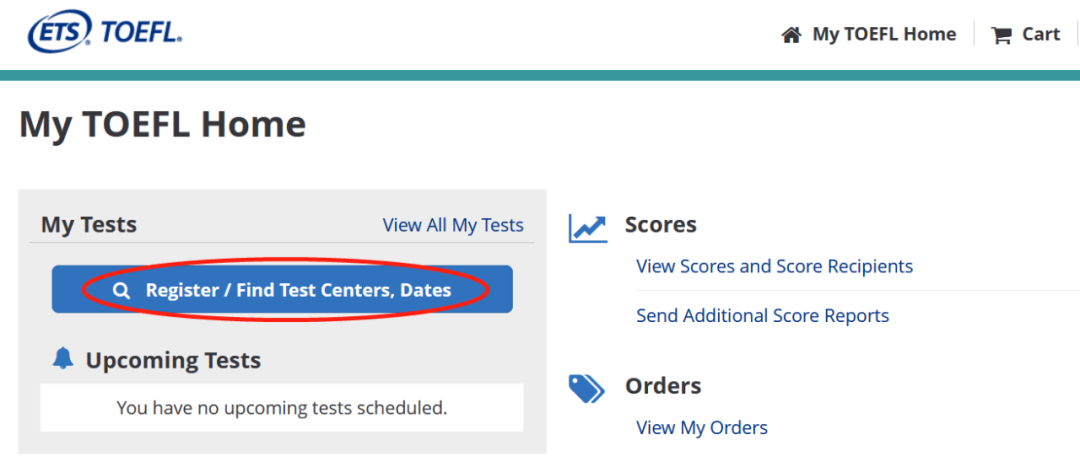Click the bell icon beside Upcoming Tests
1080x467 pixels.
(x=63, y=358)
